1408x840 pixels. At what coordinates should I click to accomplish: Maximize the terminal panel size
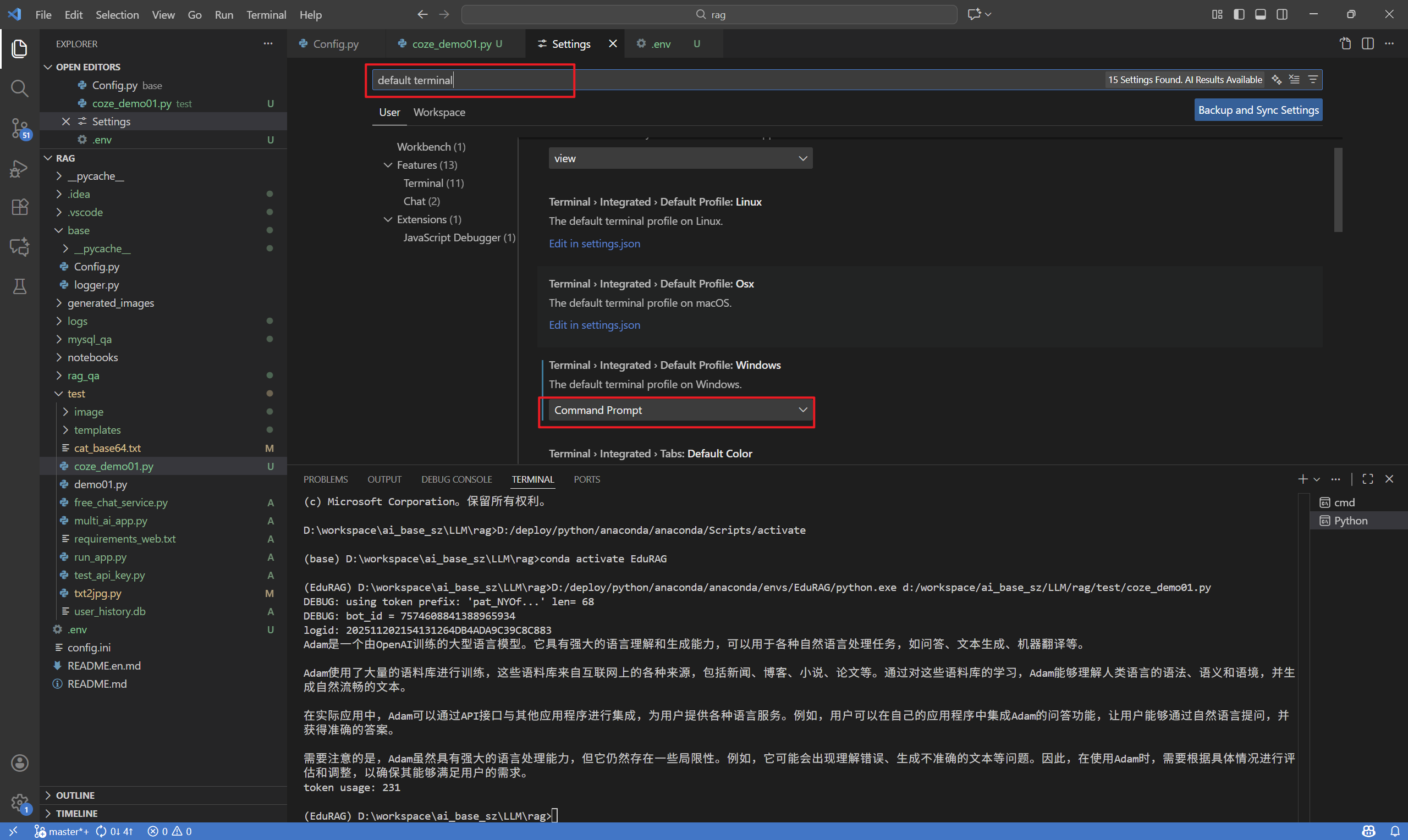[1367, 479]
